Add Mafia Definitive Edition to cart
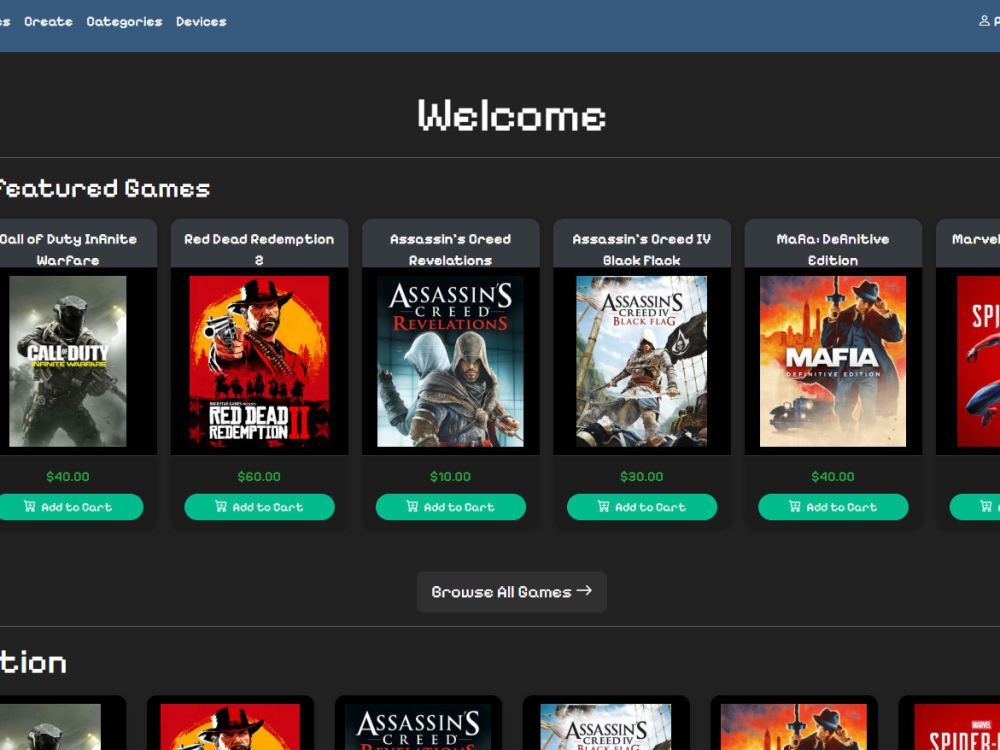1000x750 pixels. coord(834,507)
